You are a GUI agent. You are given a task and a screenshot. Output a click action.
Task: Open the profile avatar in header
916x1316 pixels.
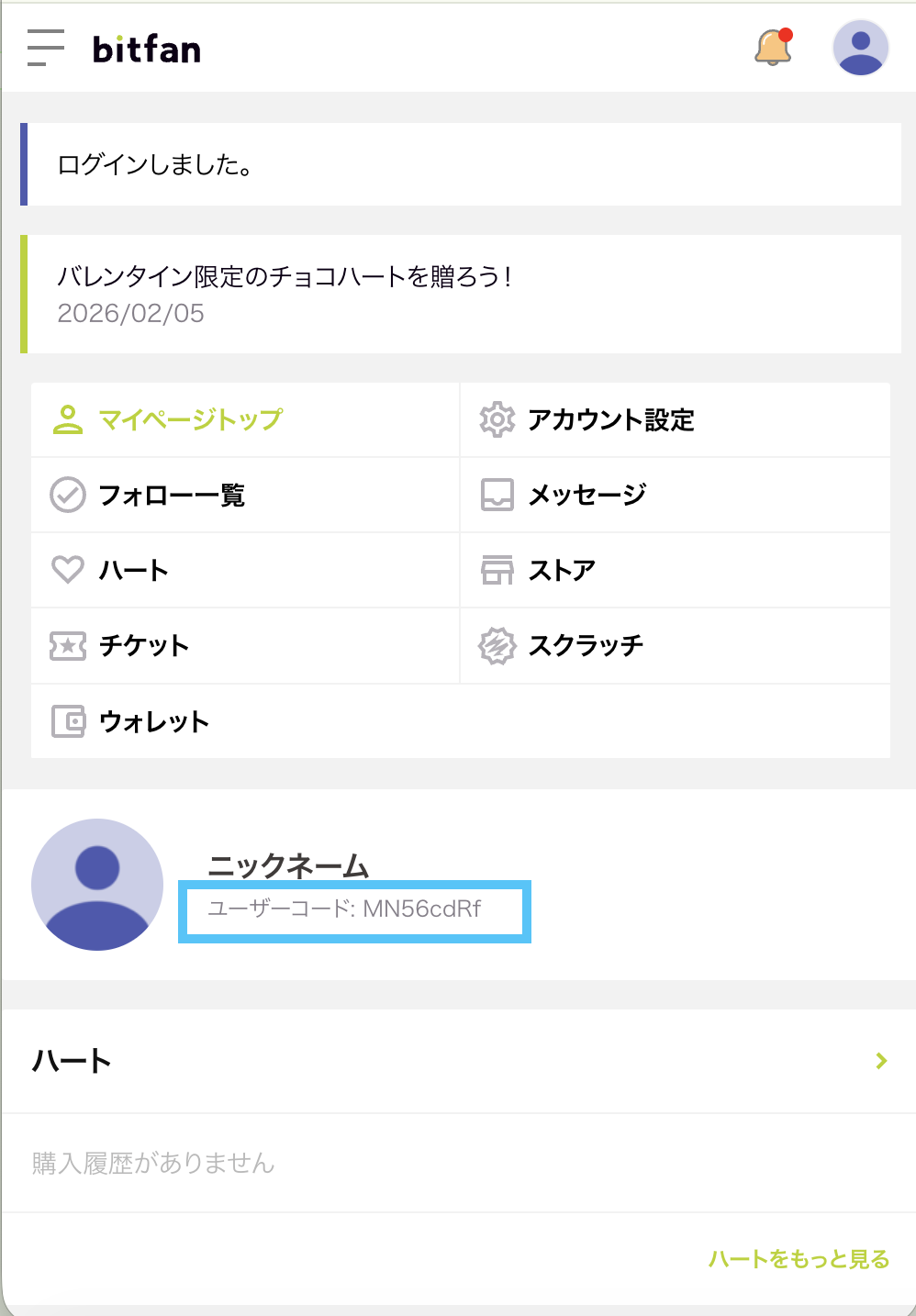[860, 48]
